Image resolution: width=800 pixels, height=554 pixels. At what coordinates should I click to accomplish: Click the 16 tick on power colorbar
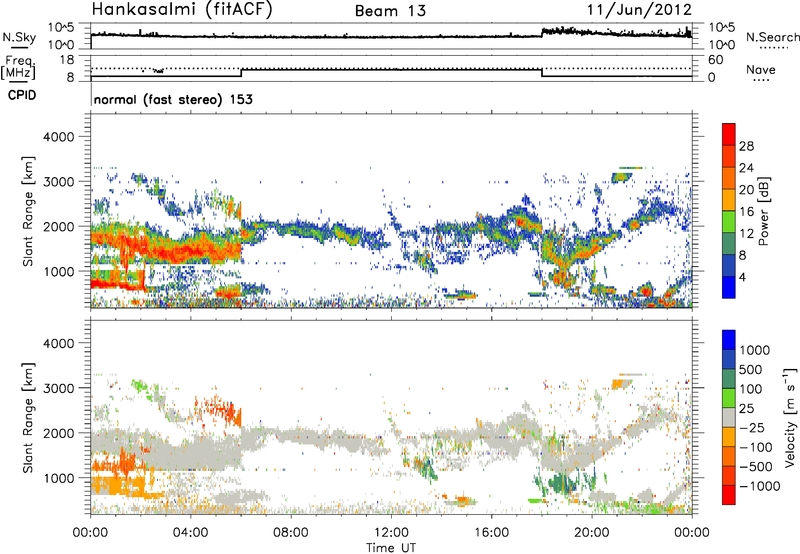pos(746,212)
